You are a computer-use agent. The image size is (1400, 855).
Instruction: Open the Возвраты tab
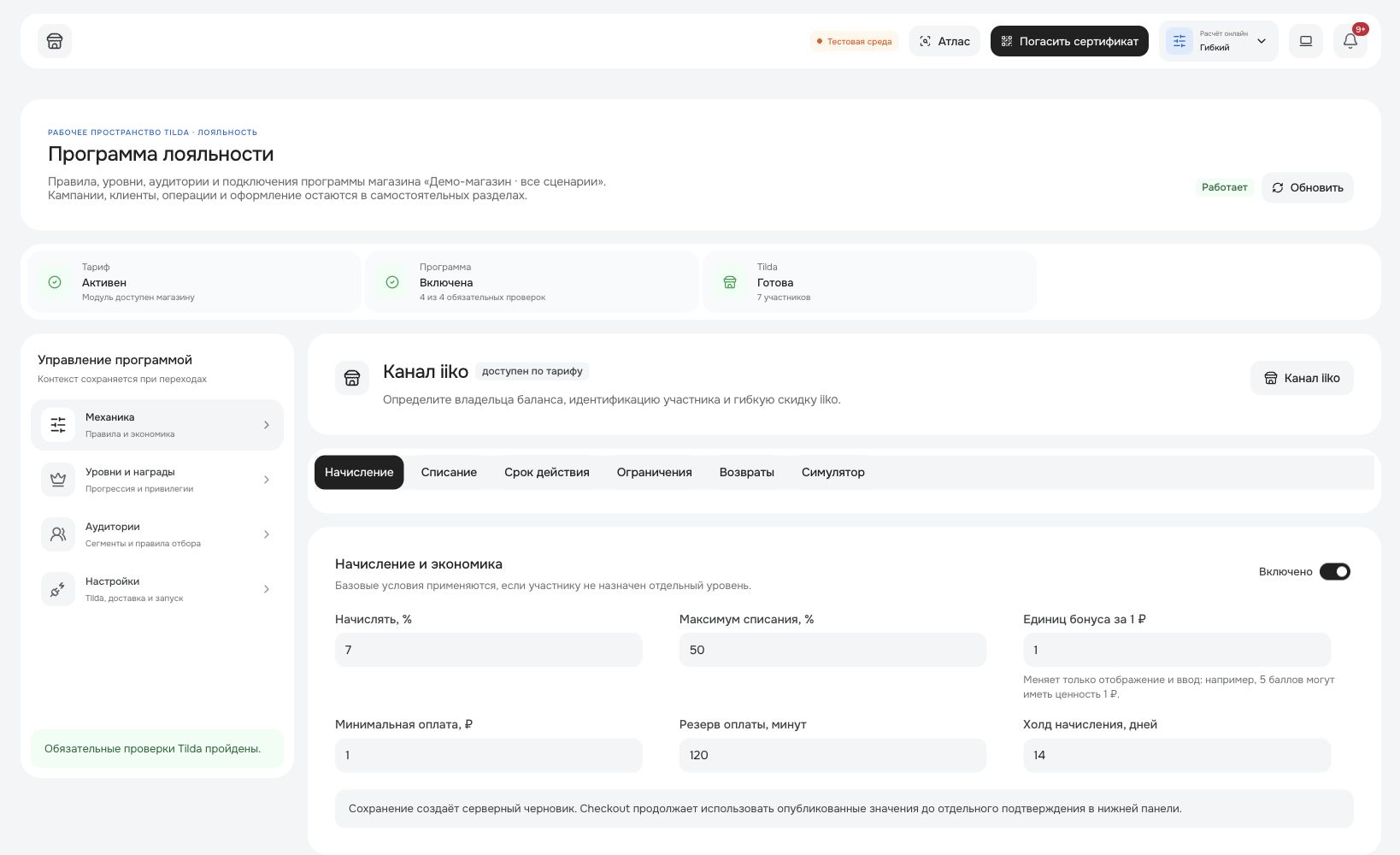click(x=747, y=472)
